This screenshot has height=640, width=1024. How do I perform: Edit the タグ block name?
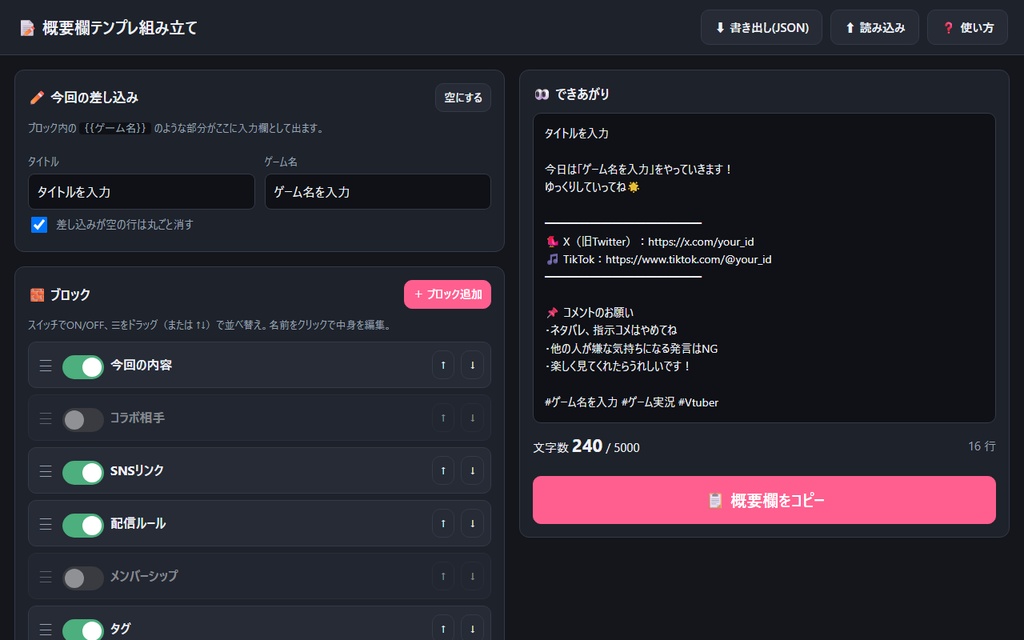[x=120, y=629]
